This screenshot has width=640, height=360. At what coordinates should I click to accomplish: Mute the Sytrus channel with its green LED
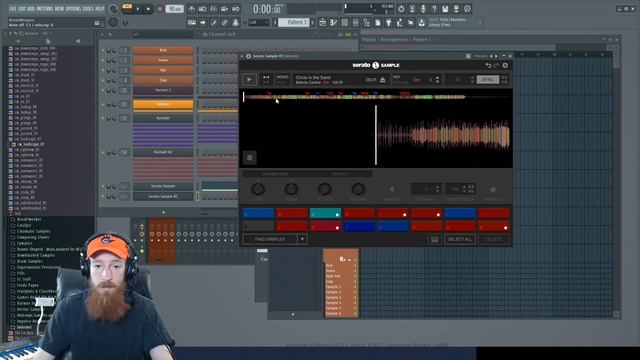[103, 104]
